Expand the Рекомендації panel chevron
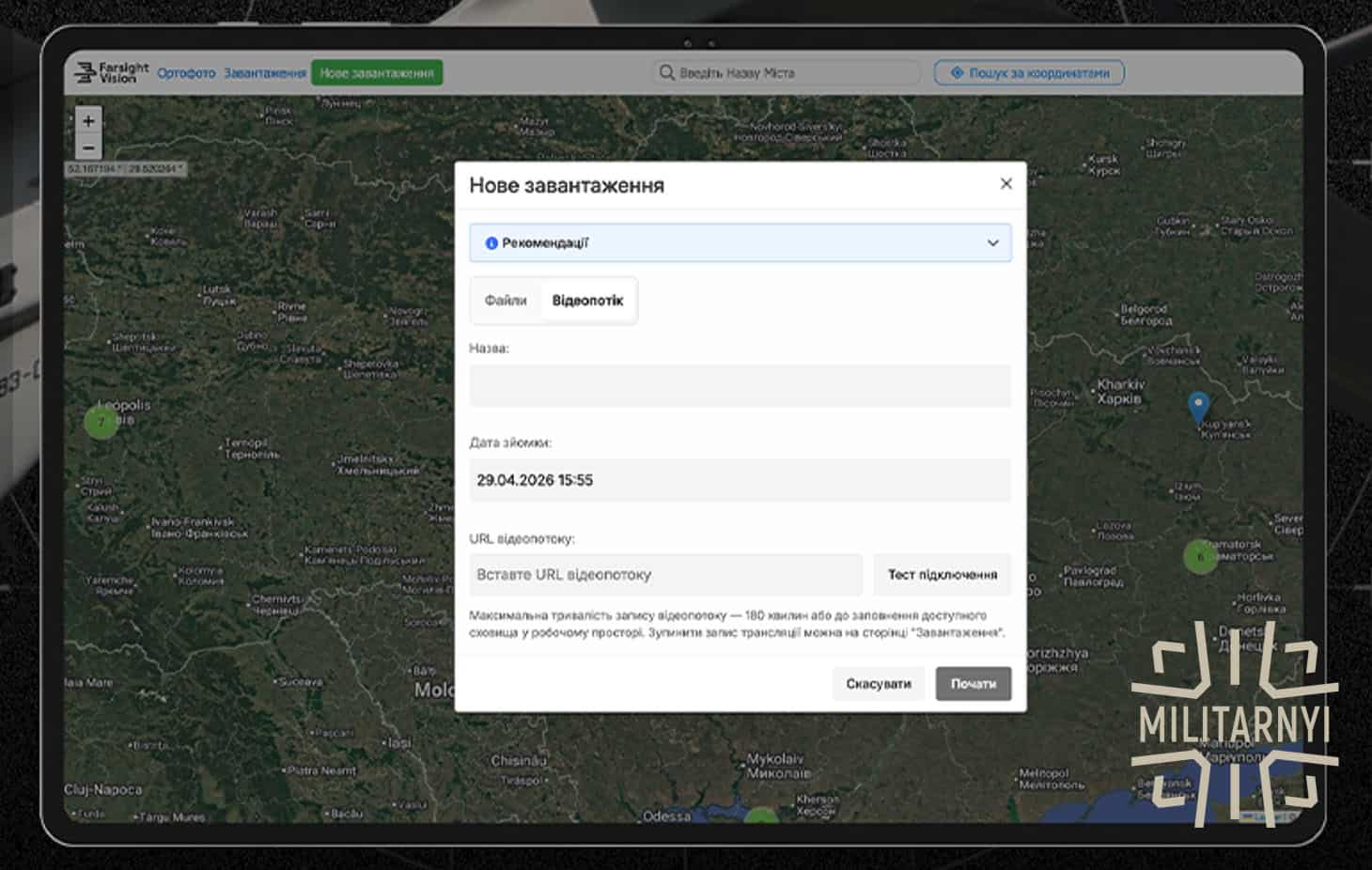Image resolution: width=1372 pixels, height=870 pixels. pyautogui.click(x=992, y=243)
